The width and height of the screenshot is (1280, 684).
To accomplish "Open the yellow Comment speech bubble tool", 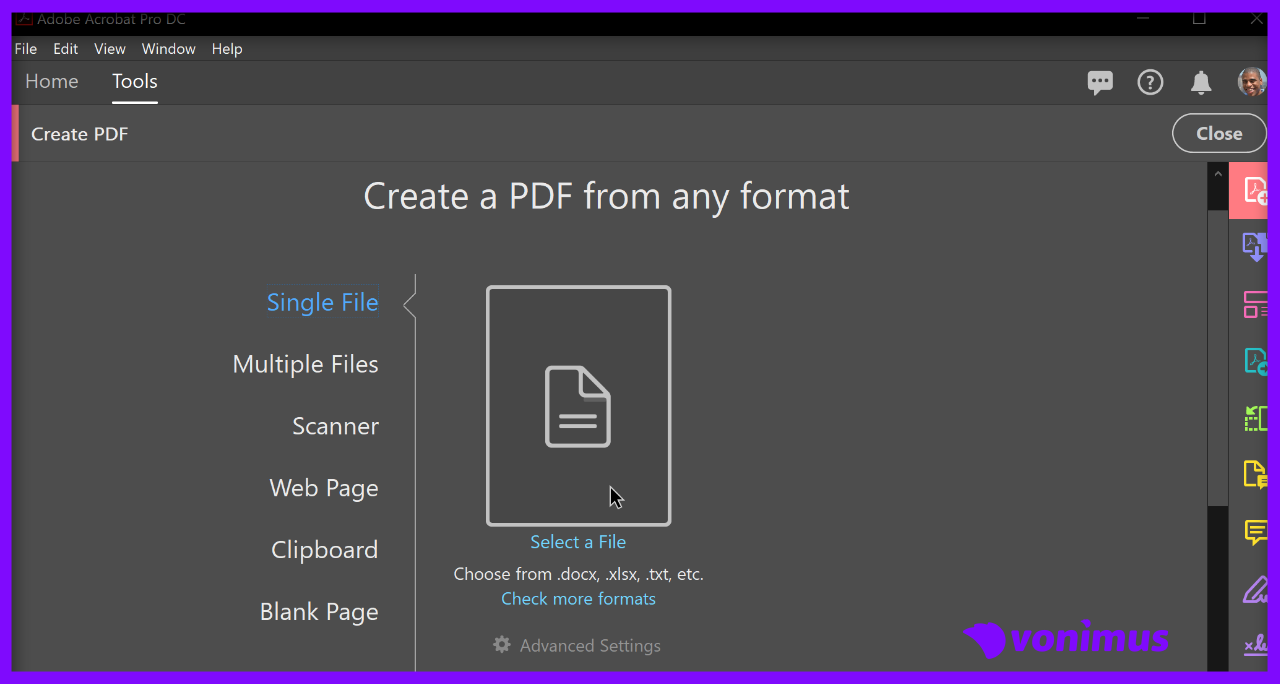I will click(1254, 532).
